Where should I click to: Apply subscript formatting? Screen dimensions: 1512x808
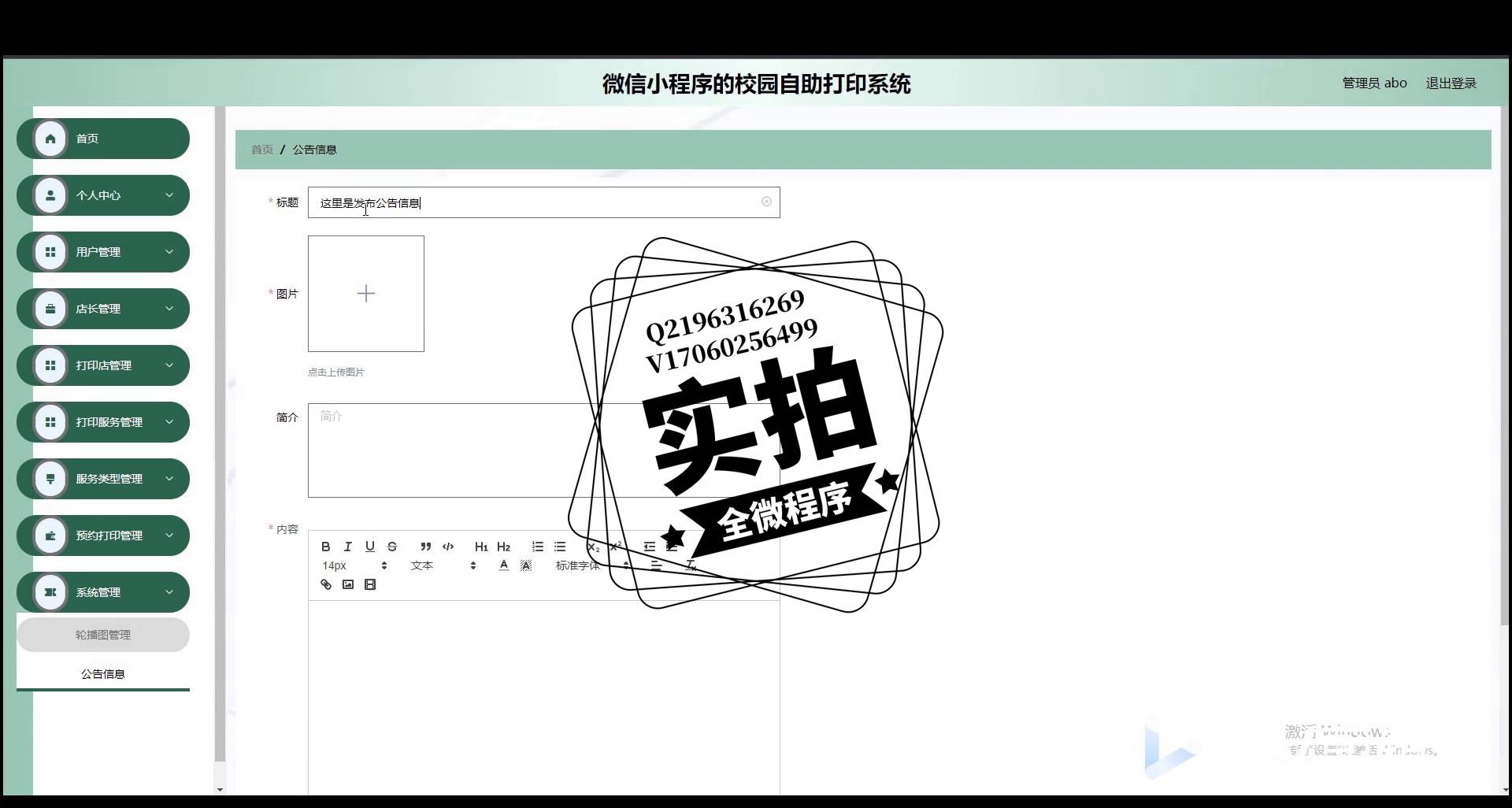[x=593, y=547]
